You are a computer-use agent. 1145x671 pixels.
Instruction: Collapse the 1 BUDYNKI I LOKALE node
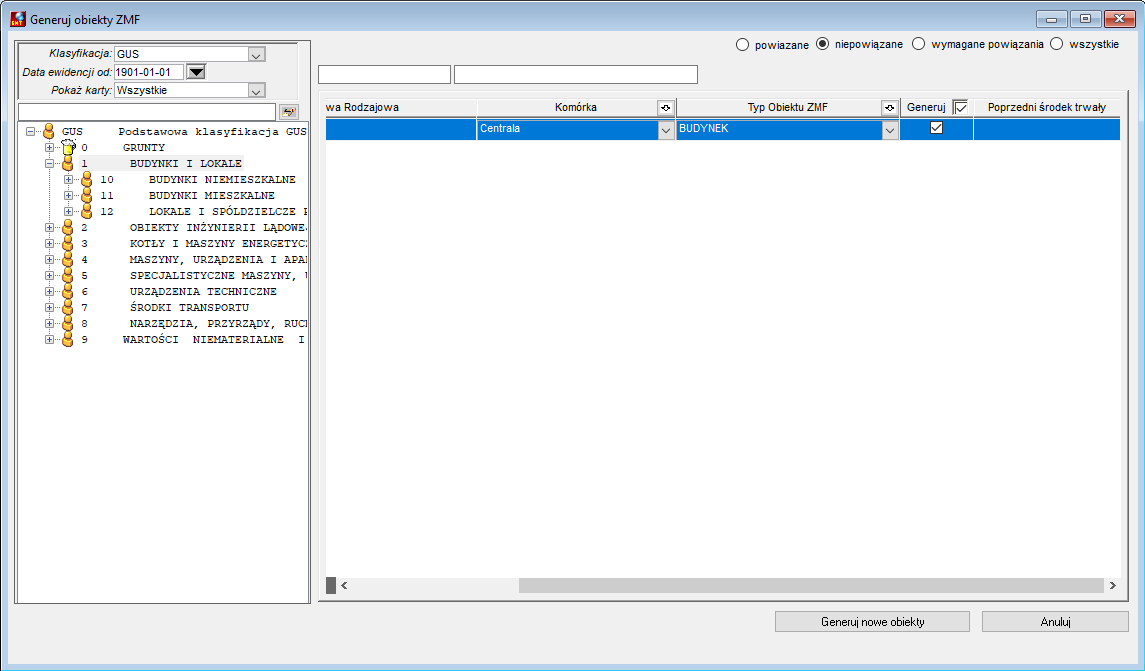click(x=49, y=164)
